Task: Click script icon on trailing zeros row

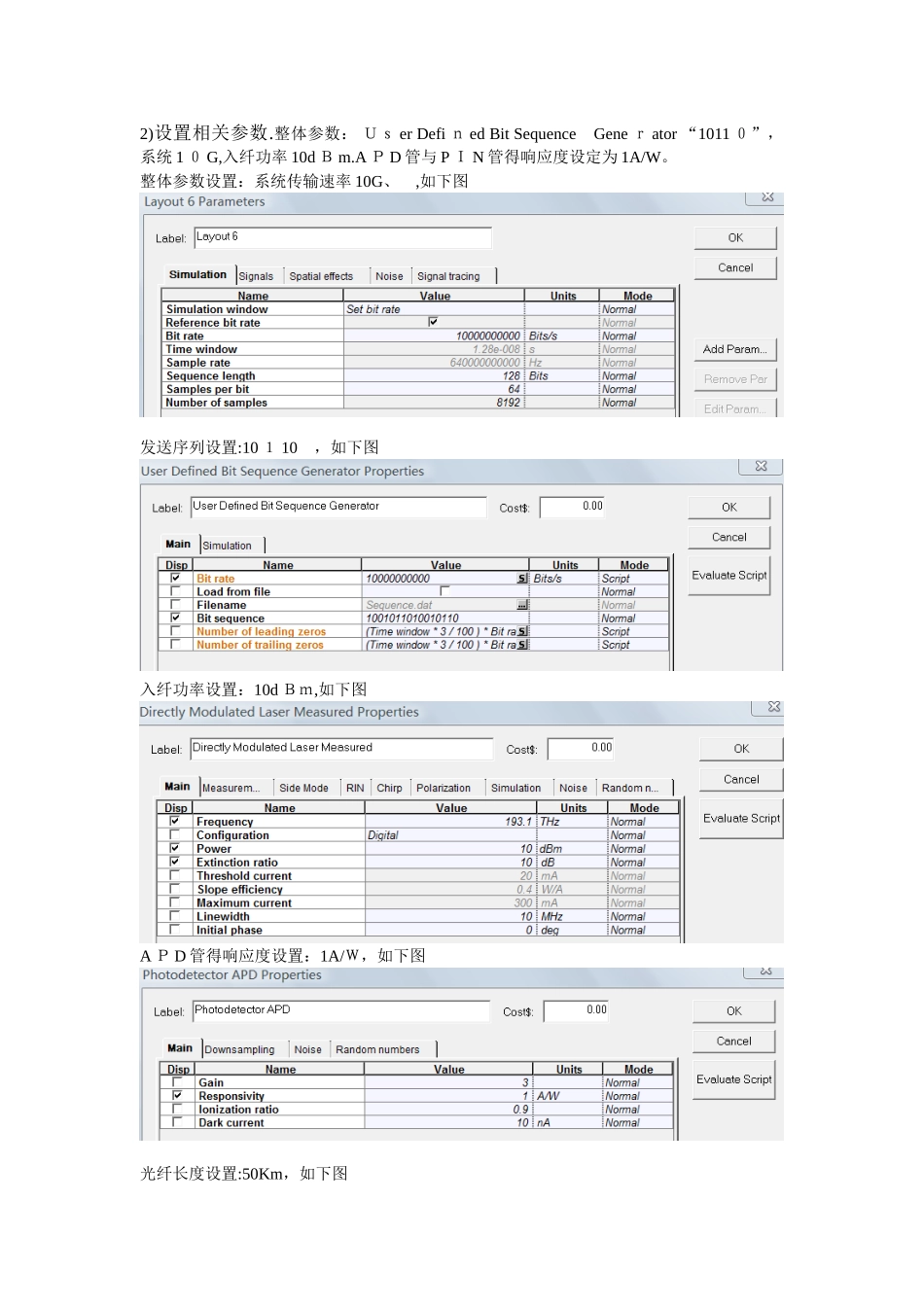Action: (x=522, y=645)
